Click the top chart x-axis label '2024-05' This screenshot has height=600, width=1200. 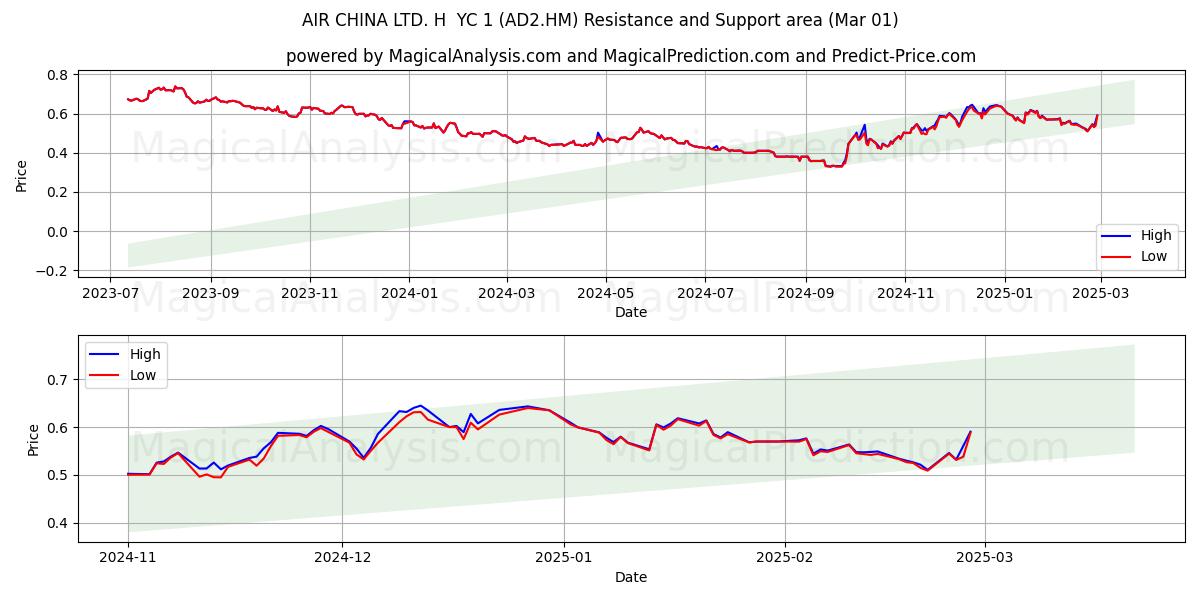pos(605,294)
